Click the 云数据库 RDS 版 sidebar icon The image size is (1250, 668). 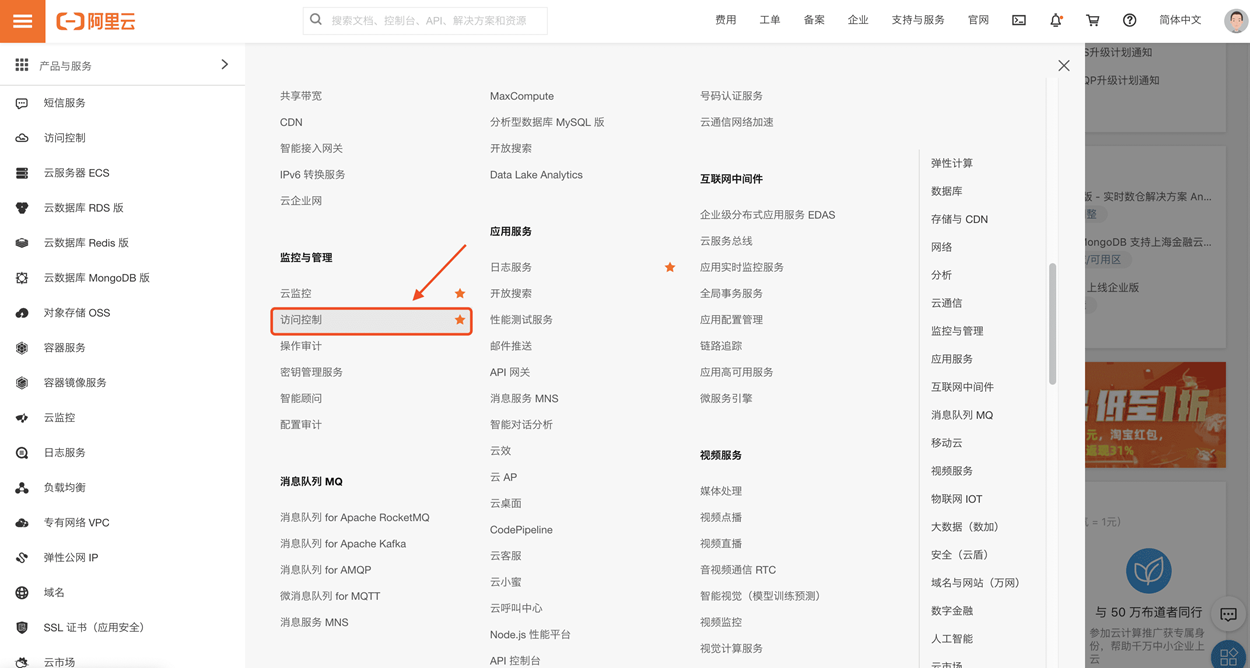tap(22, 208)
